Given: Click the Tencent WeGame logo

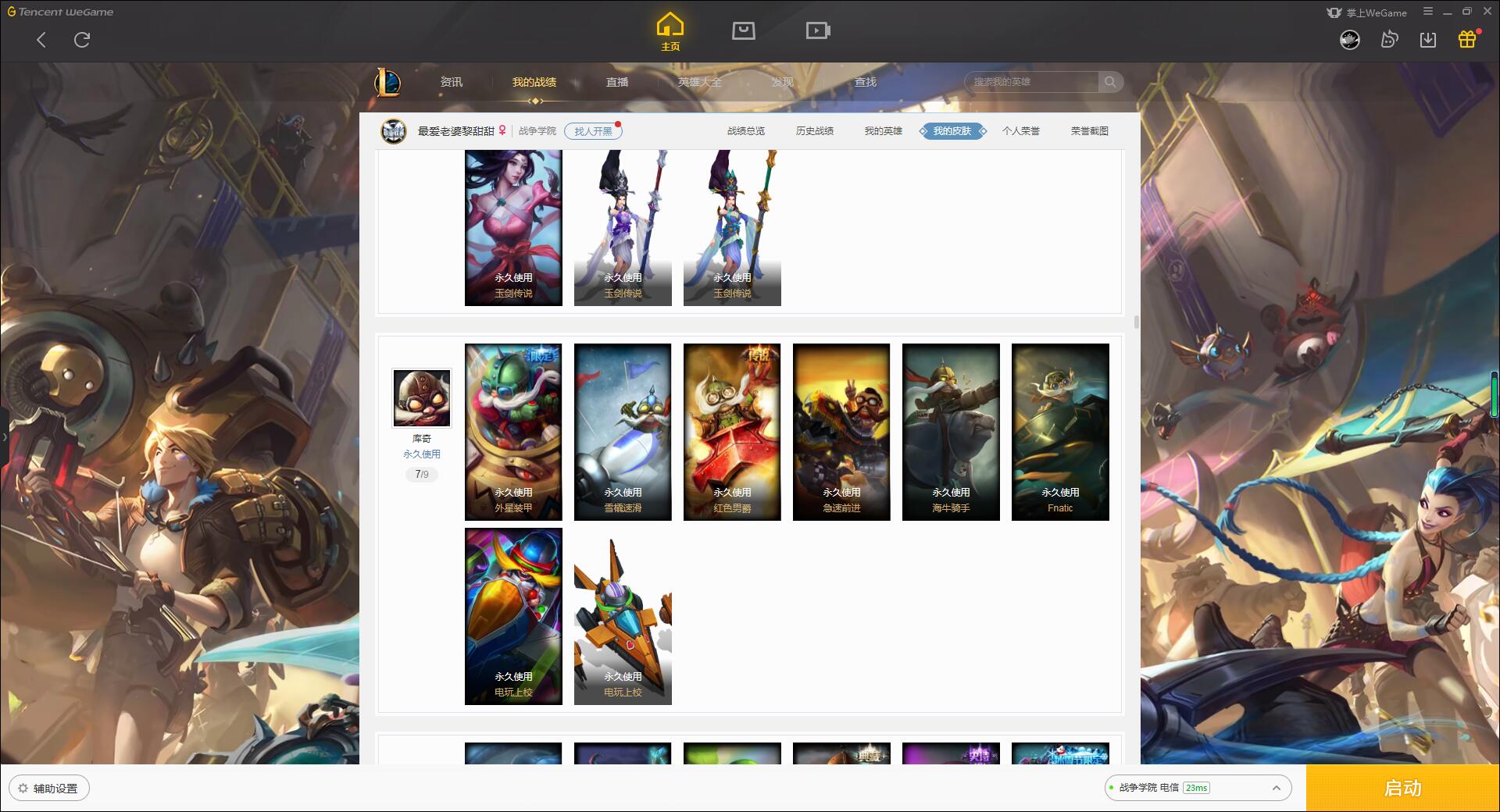Looking at the screenshot, I should point(61,12).
